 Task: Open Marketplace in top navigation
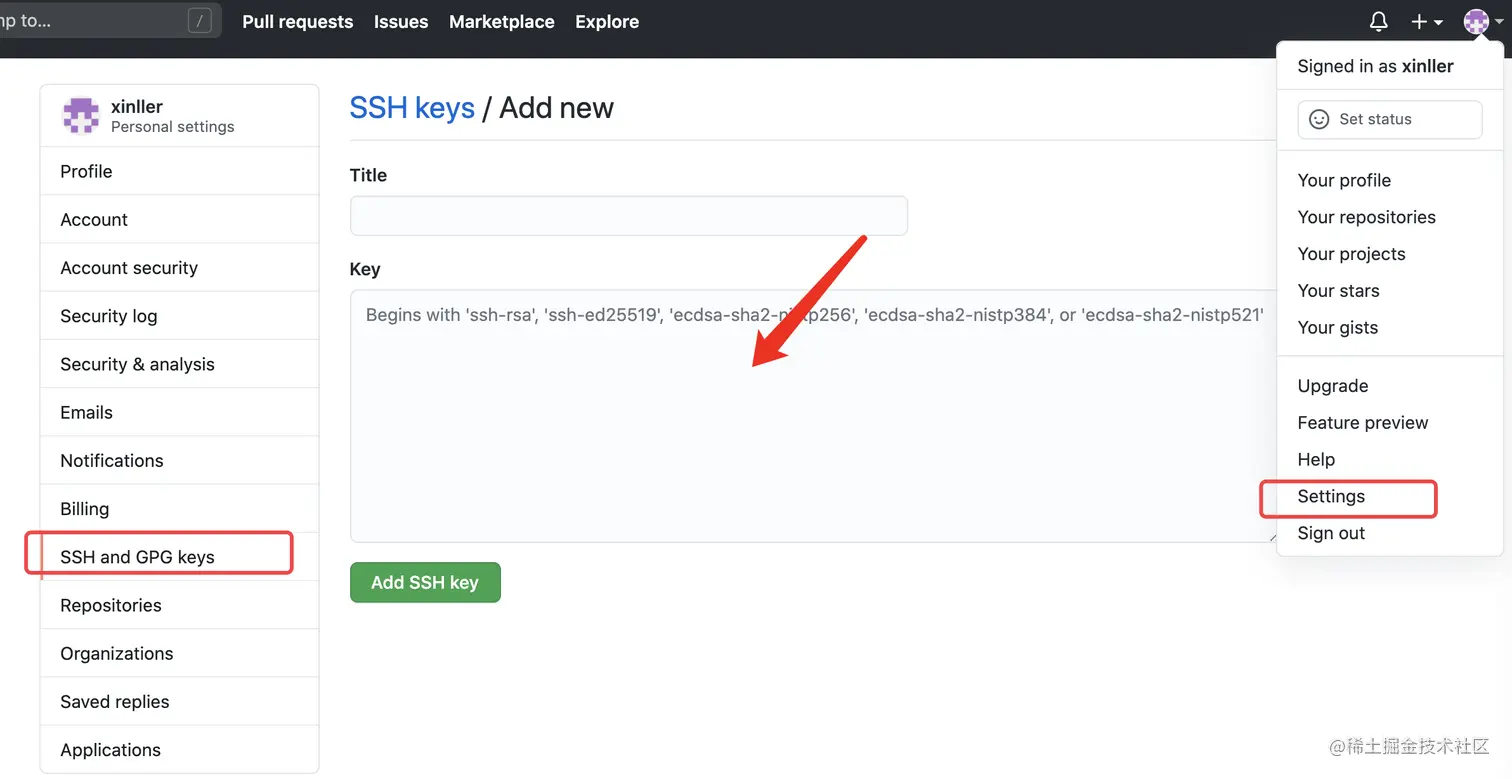502,21
